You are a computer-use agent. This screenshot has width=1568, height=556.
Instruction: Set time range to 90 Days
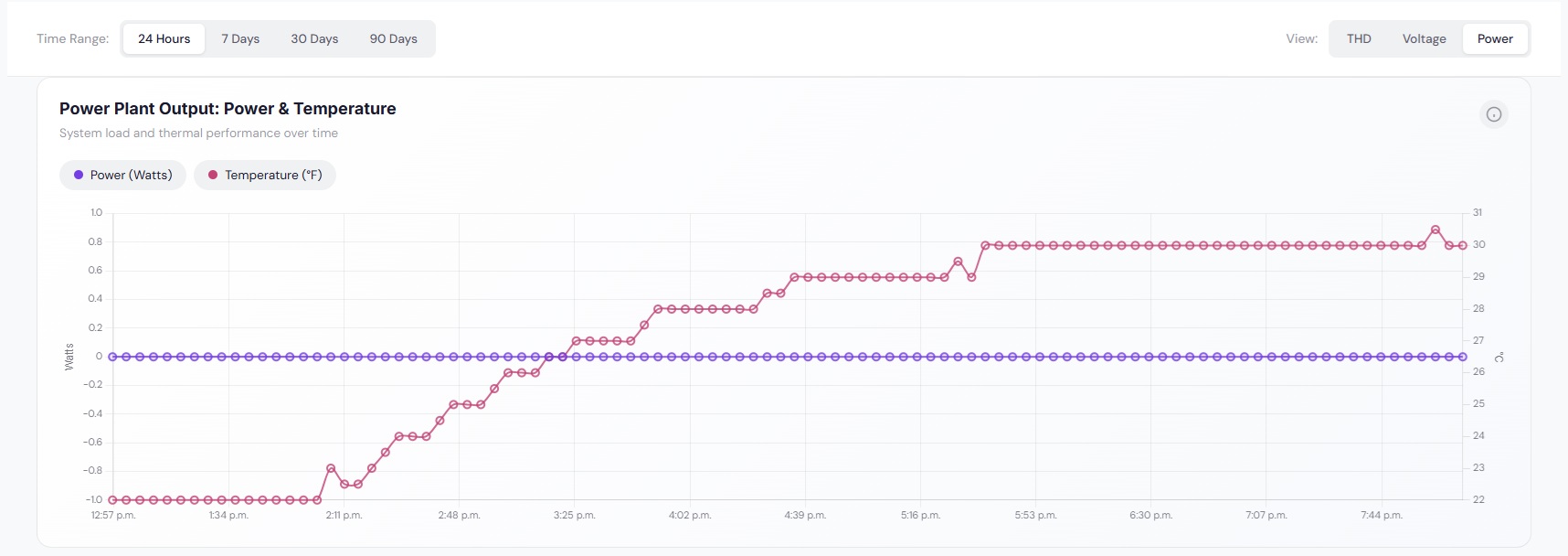coord(393,38)
